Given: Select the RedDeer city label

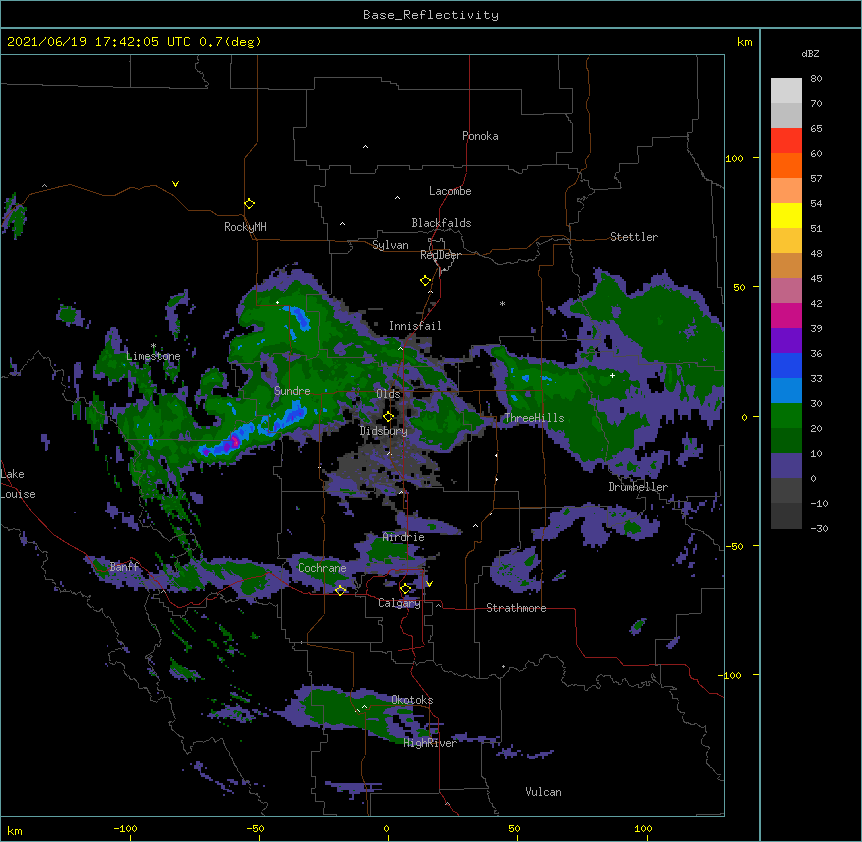Looking at the screenshot, I should (x=440, y=255).
